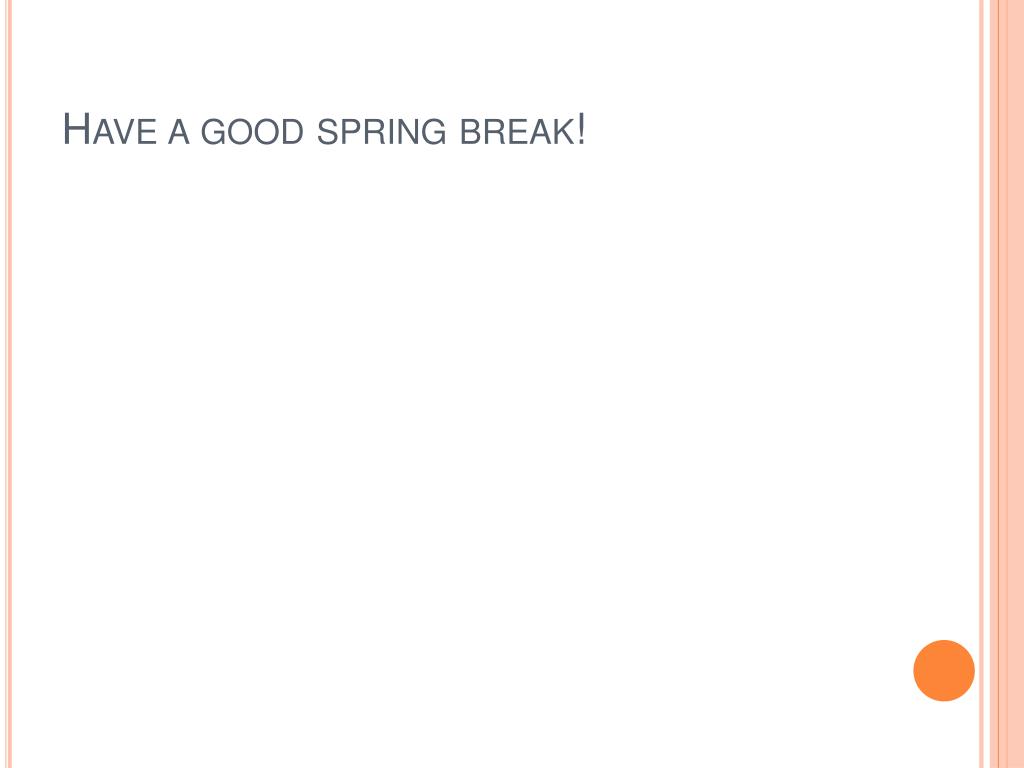Click the double O in "good"
1024x768 pixels.
coord(253,131)
